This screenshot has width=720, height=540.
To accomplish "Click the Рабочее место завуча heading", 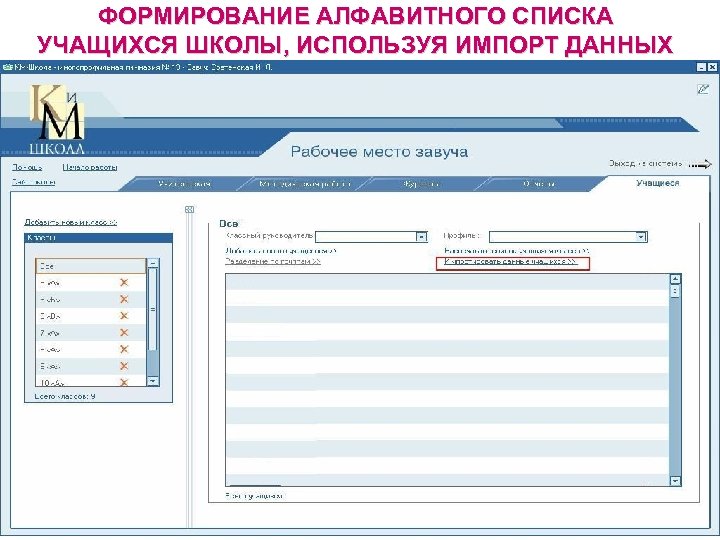I will pyautogui.click(x=379, y=152).
